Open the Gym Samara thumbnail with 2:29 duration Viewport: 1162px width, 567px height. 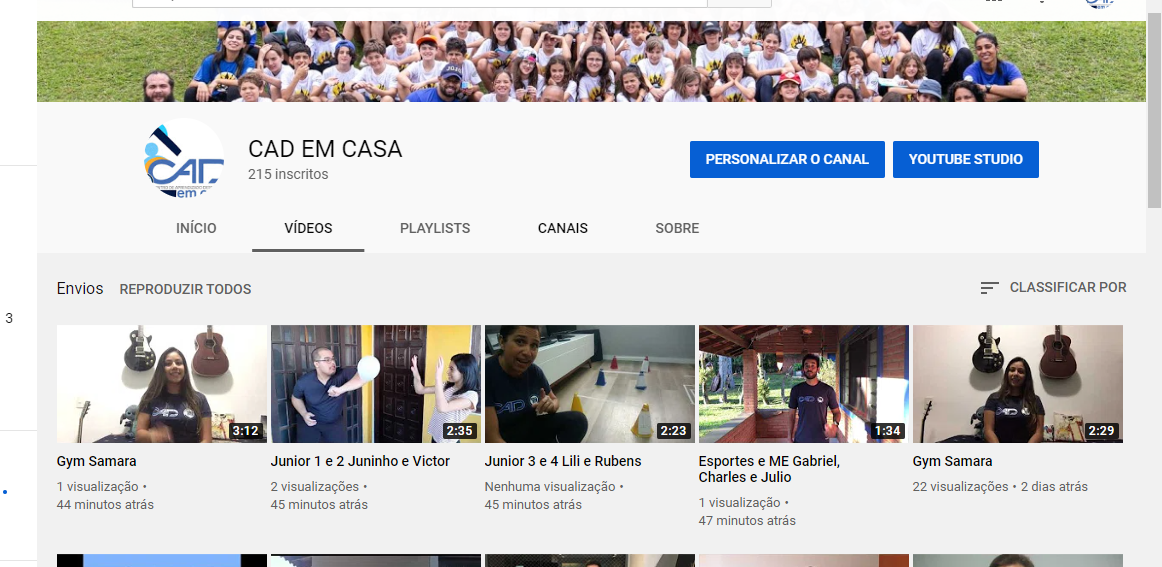[x=1017, y=384]
